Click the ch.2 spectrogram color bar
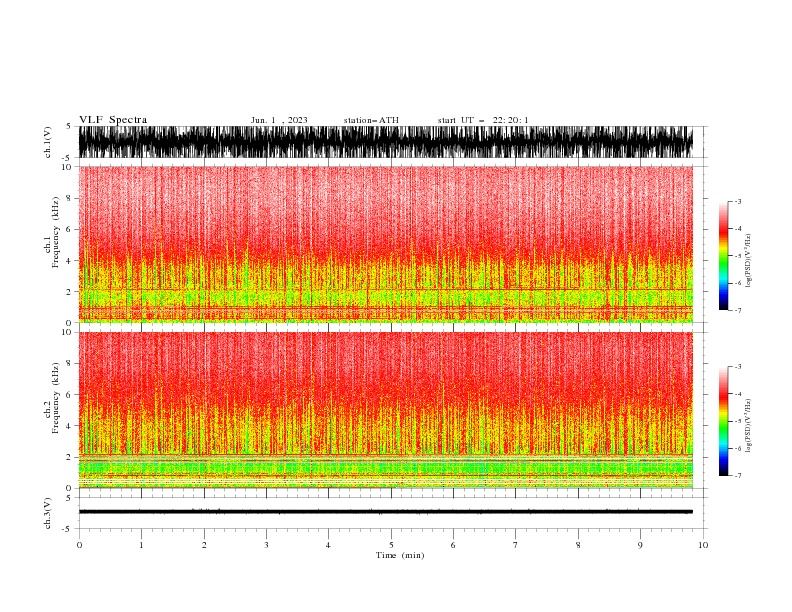 click(x=723, y=421)
